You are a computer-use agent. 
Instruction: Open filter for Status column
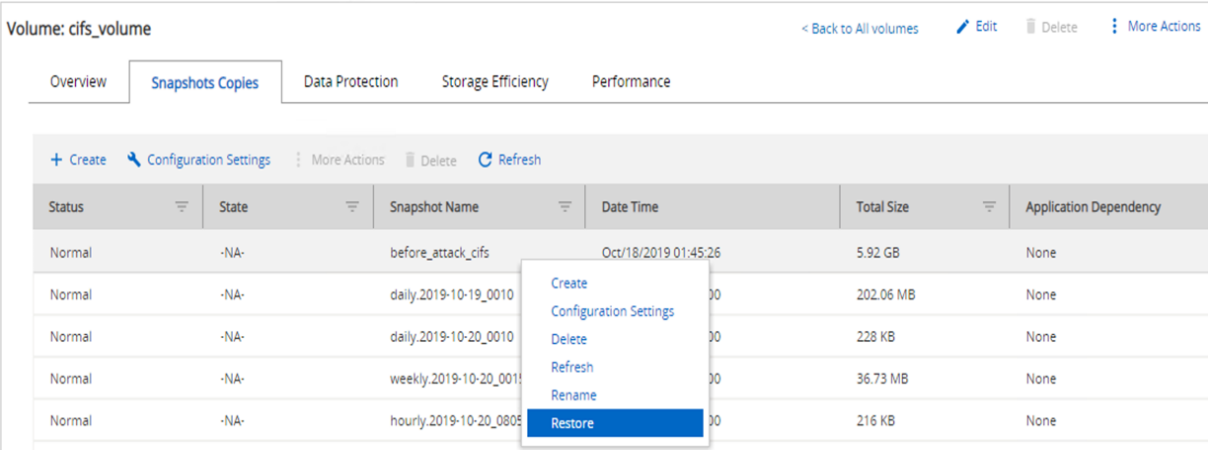tap(181, 207)
